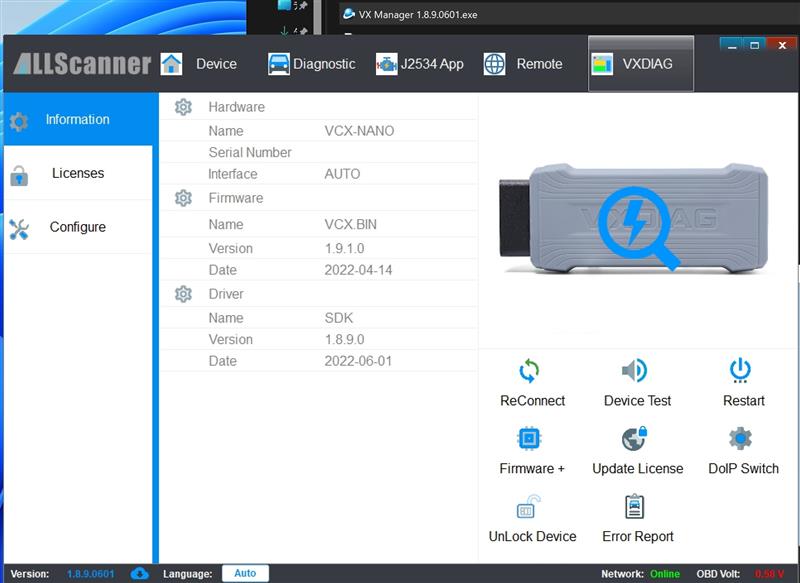Run Device Test speaker icon
The height and width of the screenshot is (583, 800).
[635, 370]
